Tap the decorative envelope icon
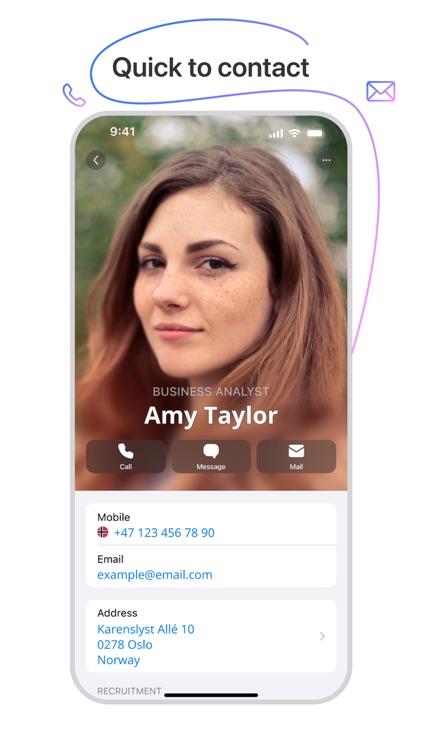This screenshot has width=422, height=750. click(381, 91)
